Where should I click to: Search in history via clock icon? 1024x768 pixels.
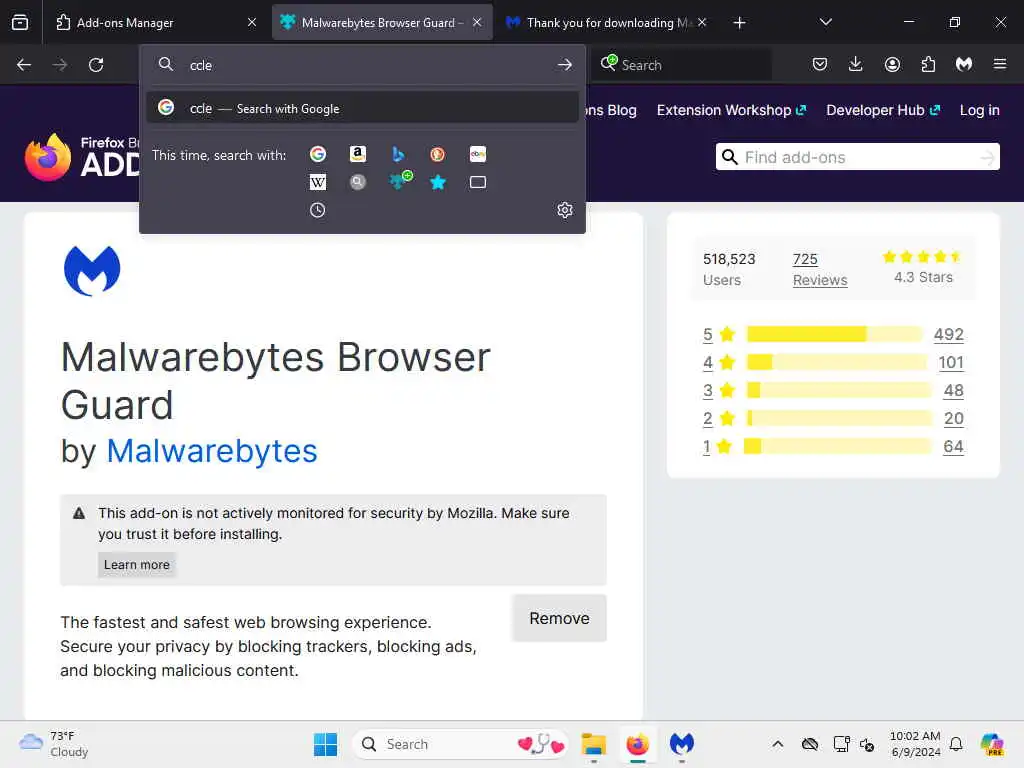click(318, 210)
